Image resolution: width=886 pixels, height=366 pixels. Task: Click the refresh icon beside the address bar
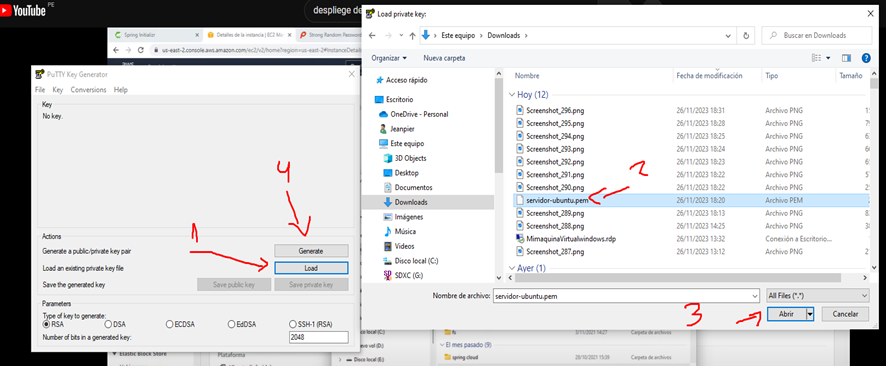point(746,35)
